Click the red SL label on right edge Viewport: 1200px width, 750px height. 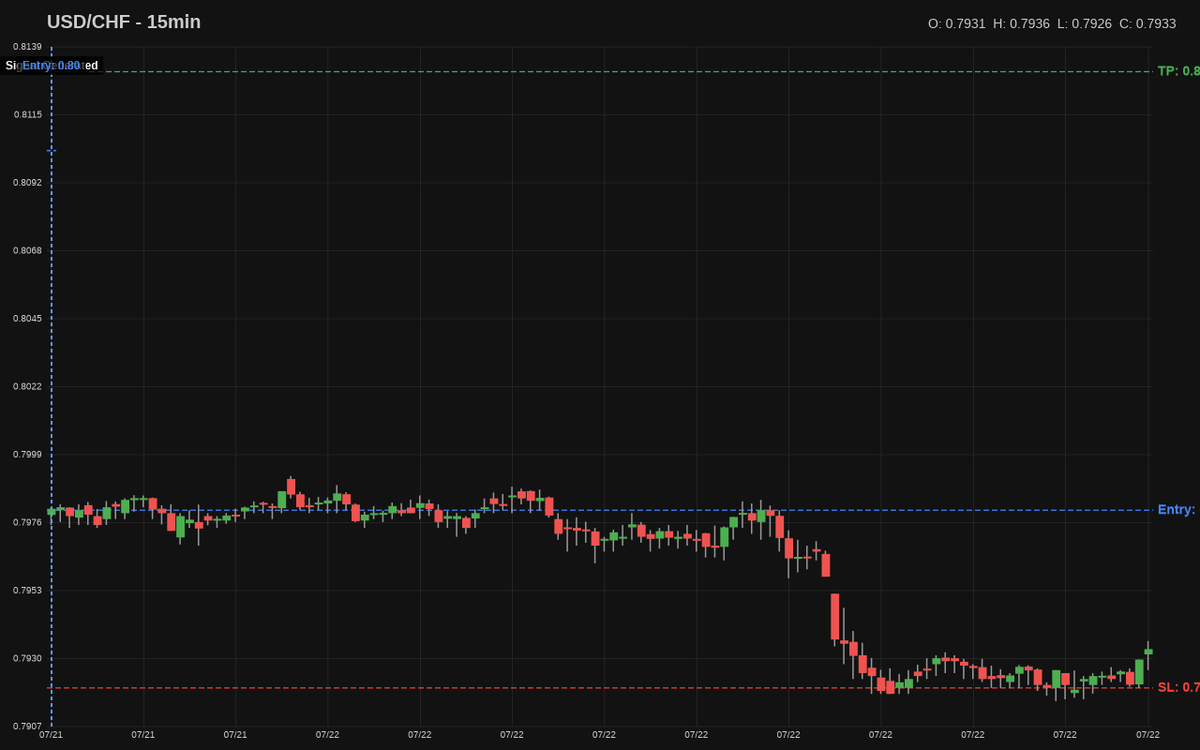click(1178, 687)
